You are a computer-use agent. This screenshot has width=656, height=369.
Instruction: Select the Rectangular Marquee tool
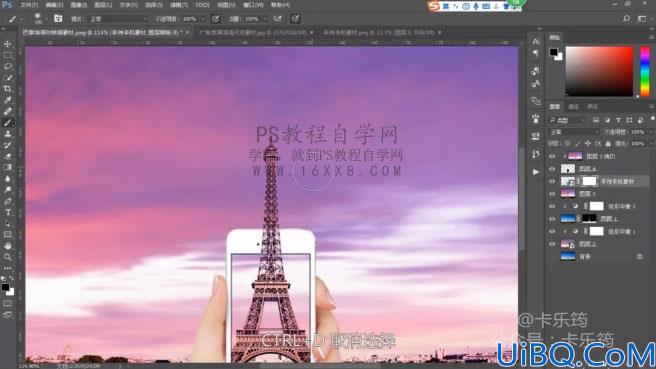pyautogui.click(x=8, y=55)
